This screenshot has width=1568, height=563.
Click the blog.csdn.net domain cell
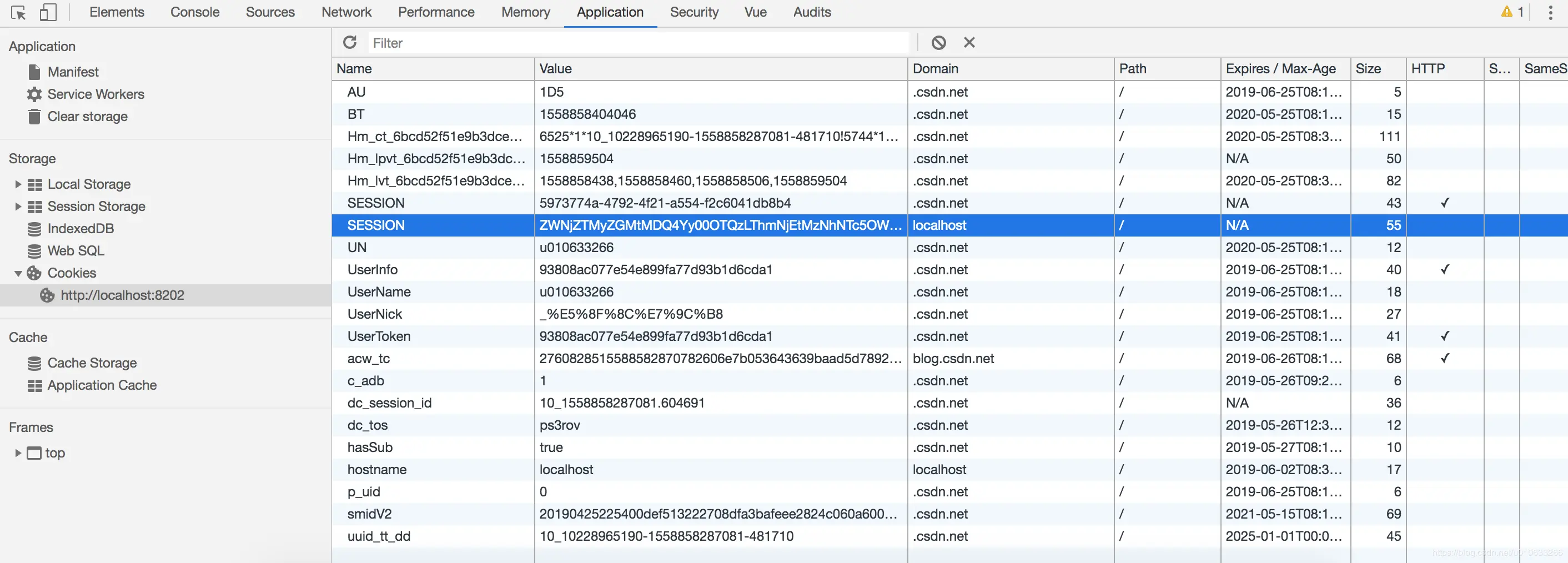[1011, 359]
